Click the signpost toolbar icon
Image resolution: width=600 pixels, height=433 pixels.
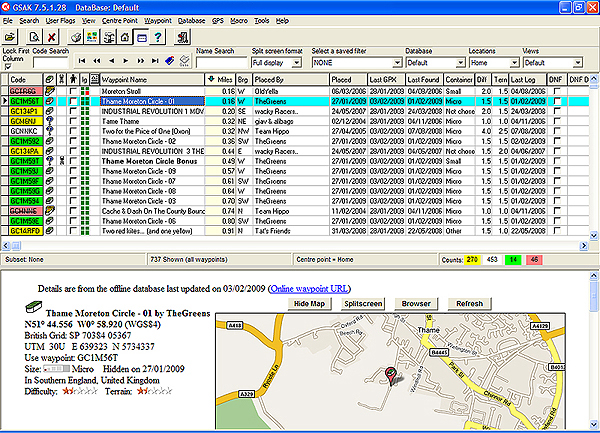(109, 37)
